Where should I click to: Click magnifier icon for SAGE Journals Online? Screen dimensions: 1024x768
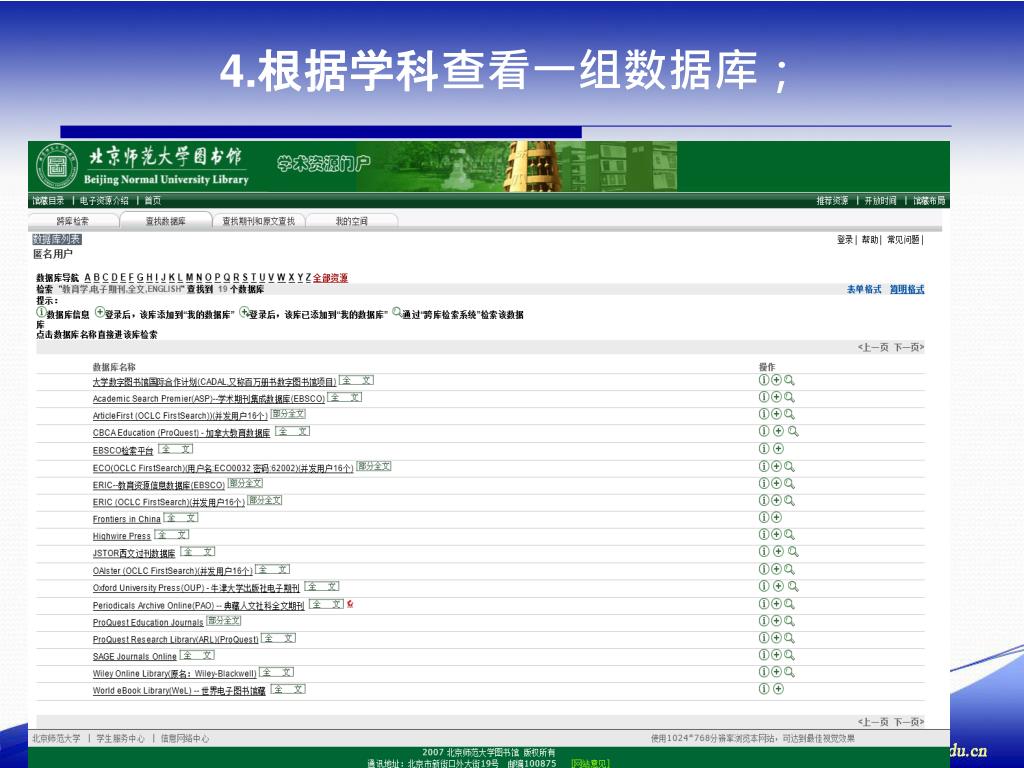(790, 655)
